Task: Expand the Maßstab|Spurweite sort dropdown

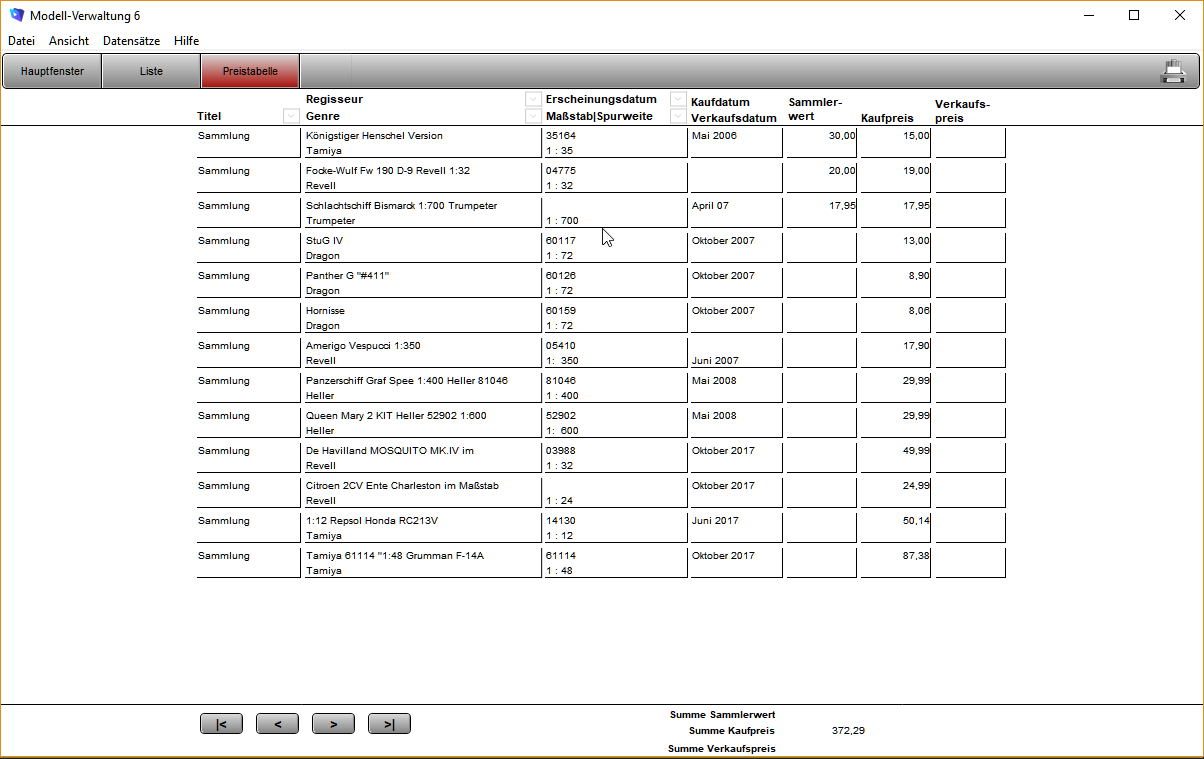Action: (678, 116)
